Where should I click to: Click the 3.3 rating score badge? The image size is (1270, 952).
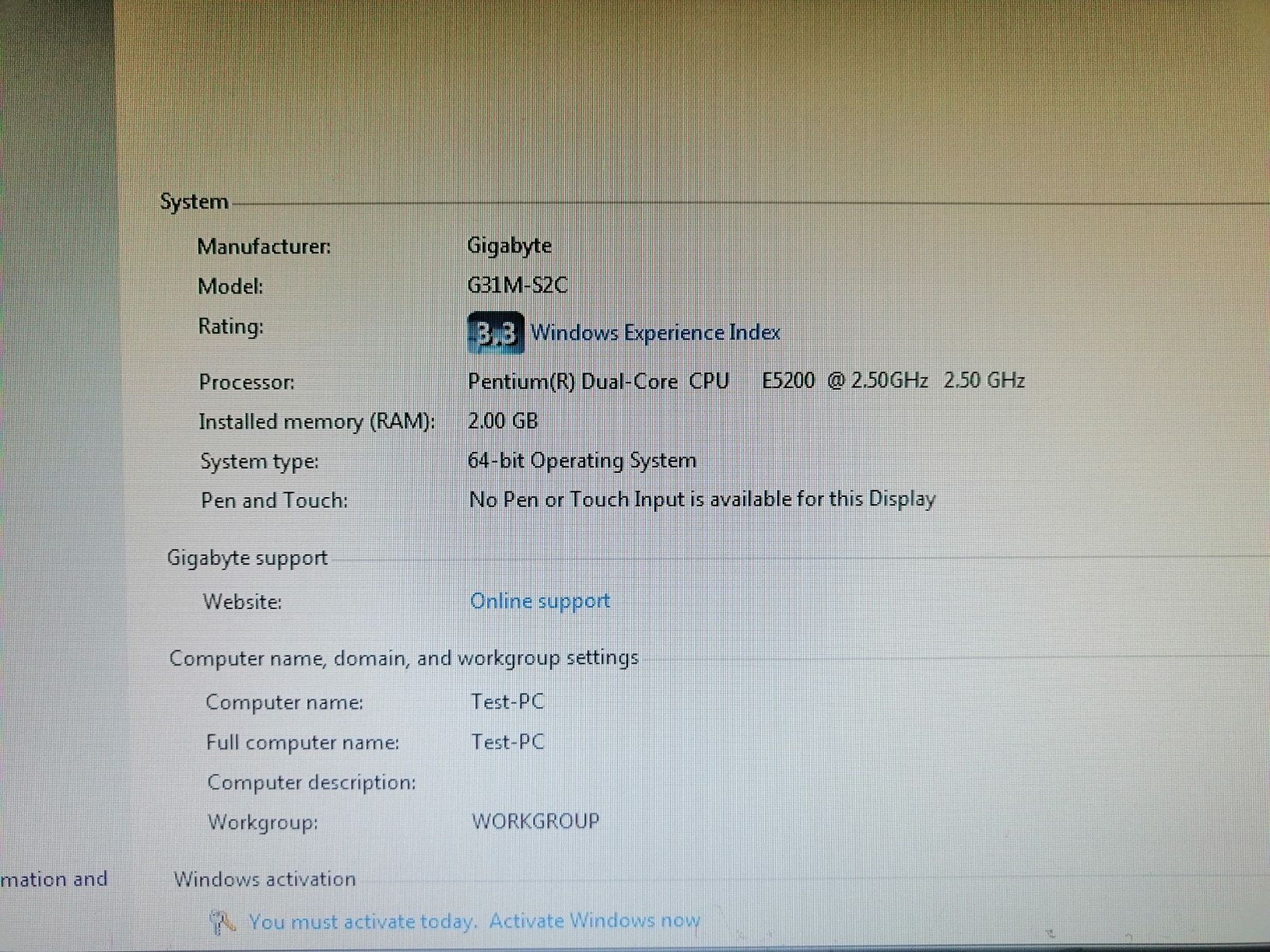tap(496, 333)
